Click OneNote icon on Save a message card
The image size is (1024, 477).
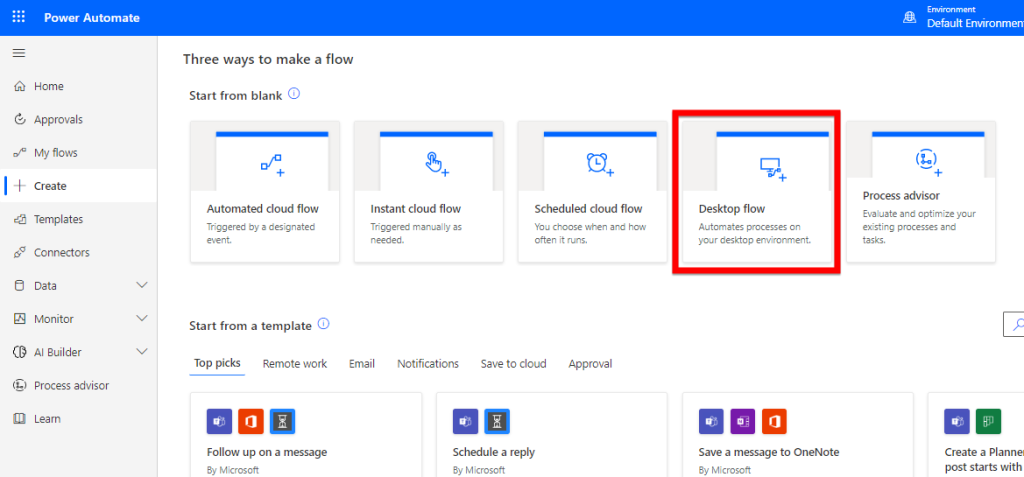click(743, 421)
